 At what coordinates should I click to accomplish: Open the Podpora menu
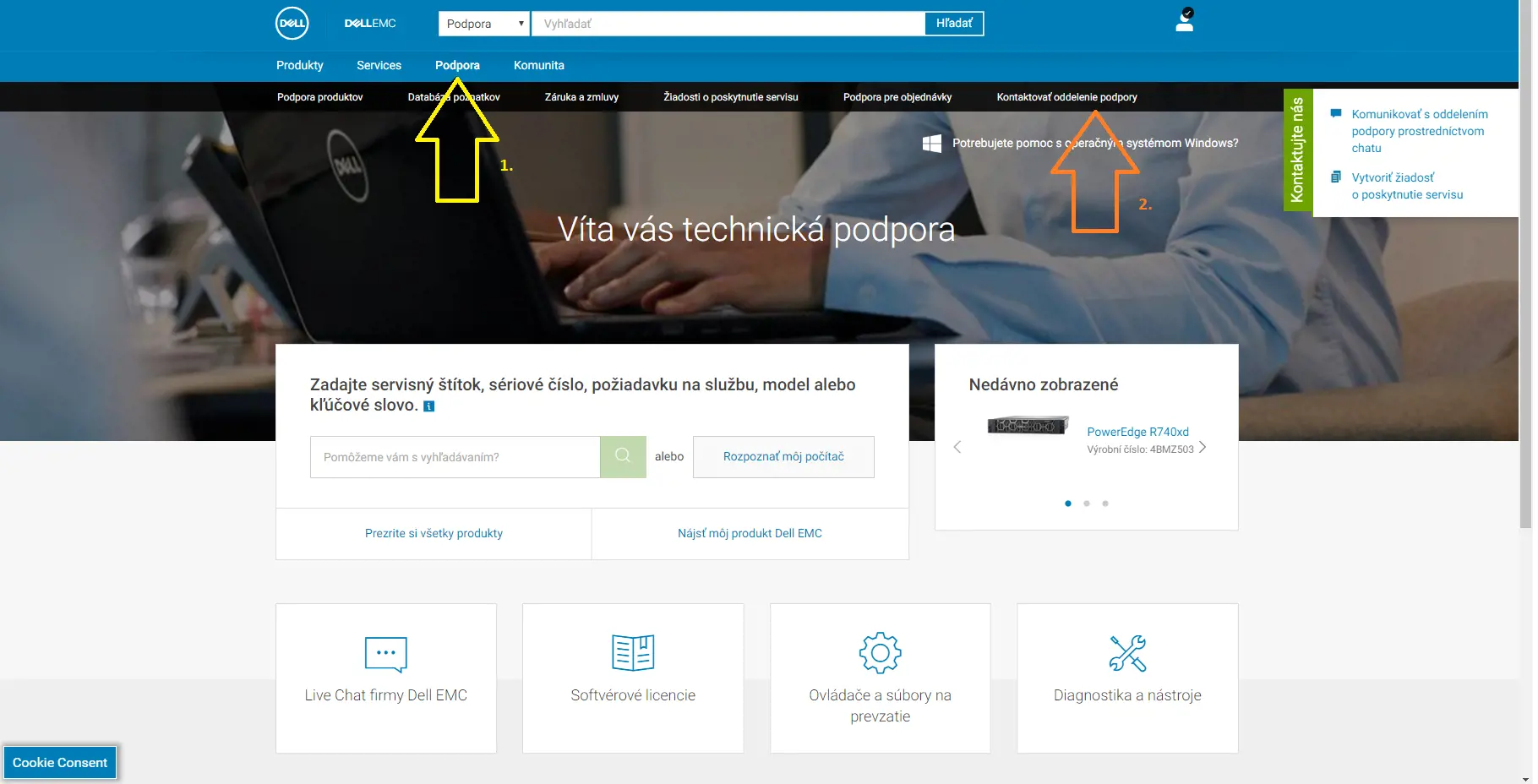[457, 65]
